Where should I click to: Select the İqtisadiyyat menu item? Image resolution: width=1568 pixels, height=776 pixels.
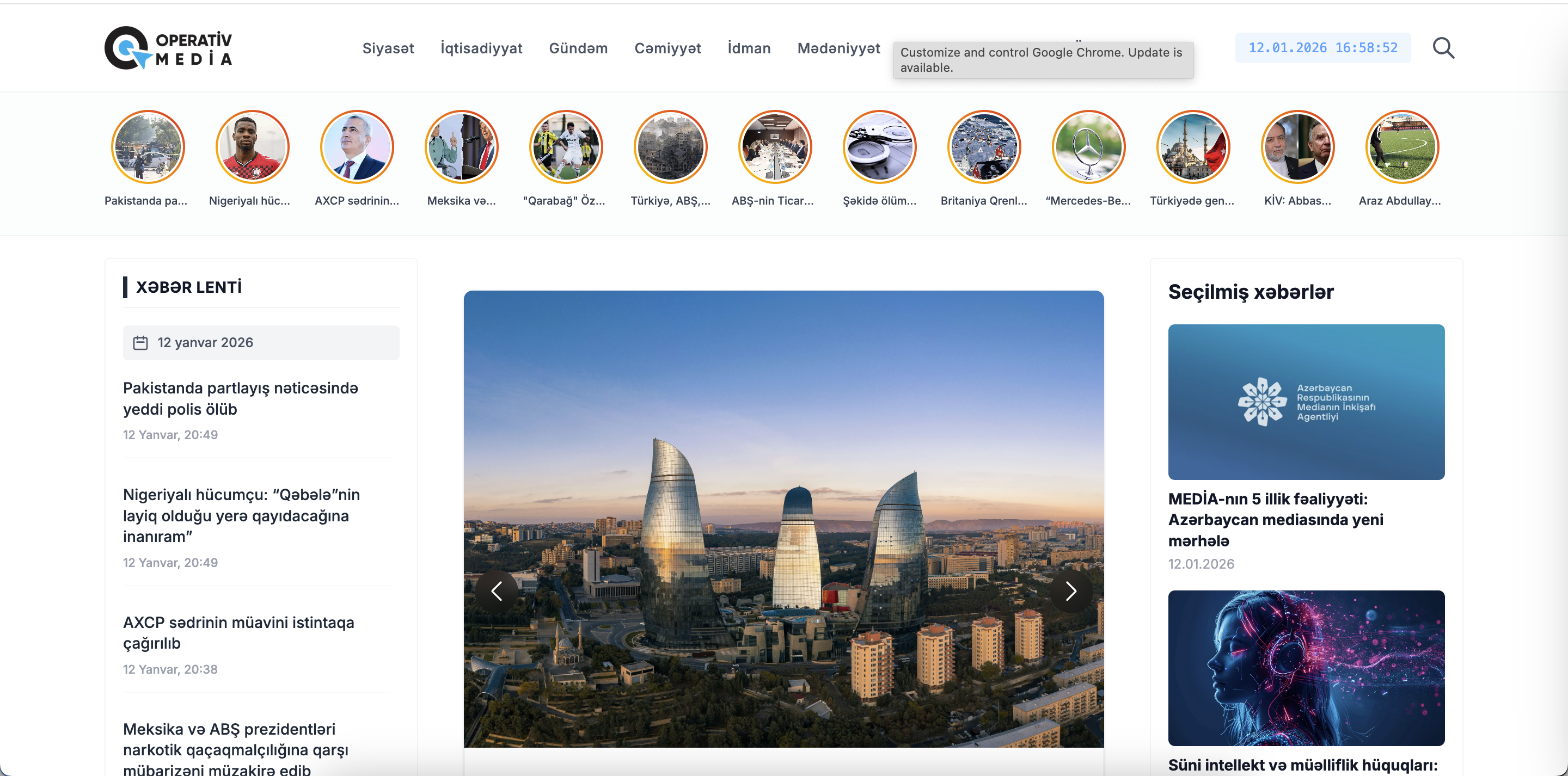tap(481, 48)
